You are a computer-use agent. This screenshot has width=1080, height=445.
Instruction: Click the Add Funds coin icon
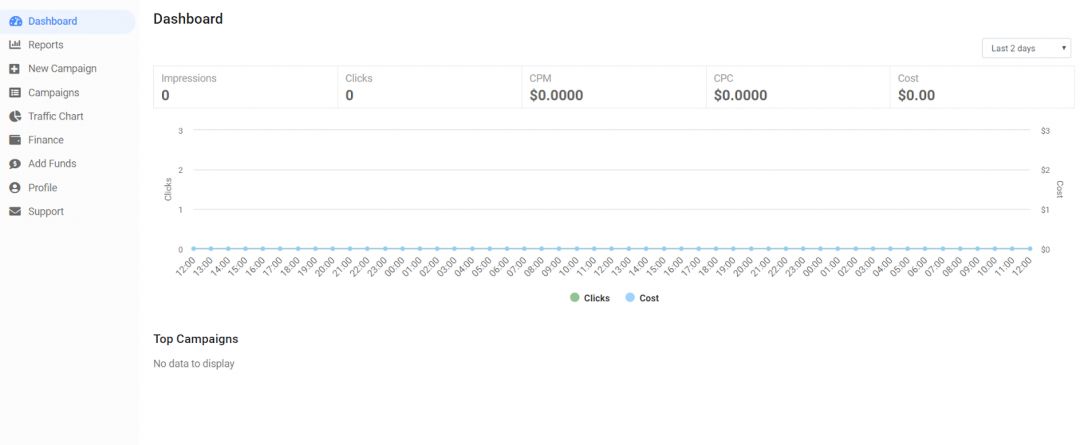pyautogui.click(x=15, y=164)
